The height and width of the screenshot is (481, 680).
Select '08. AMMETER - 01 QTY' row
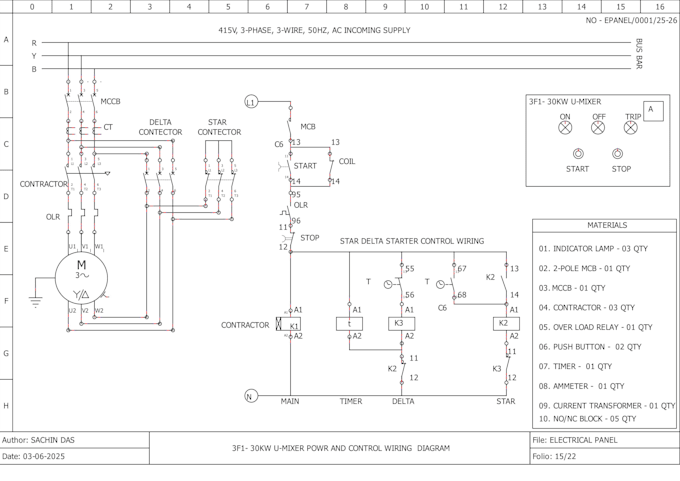(x=581, y=386)
